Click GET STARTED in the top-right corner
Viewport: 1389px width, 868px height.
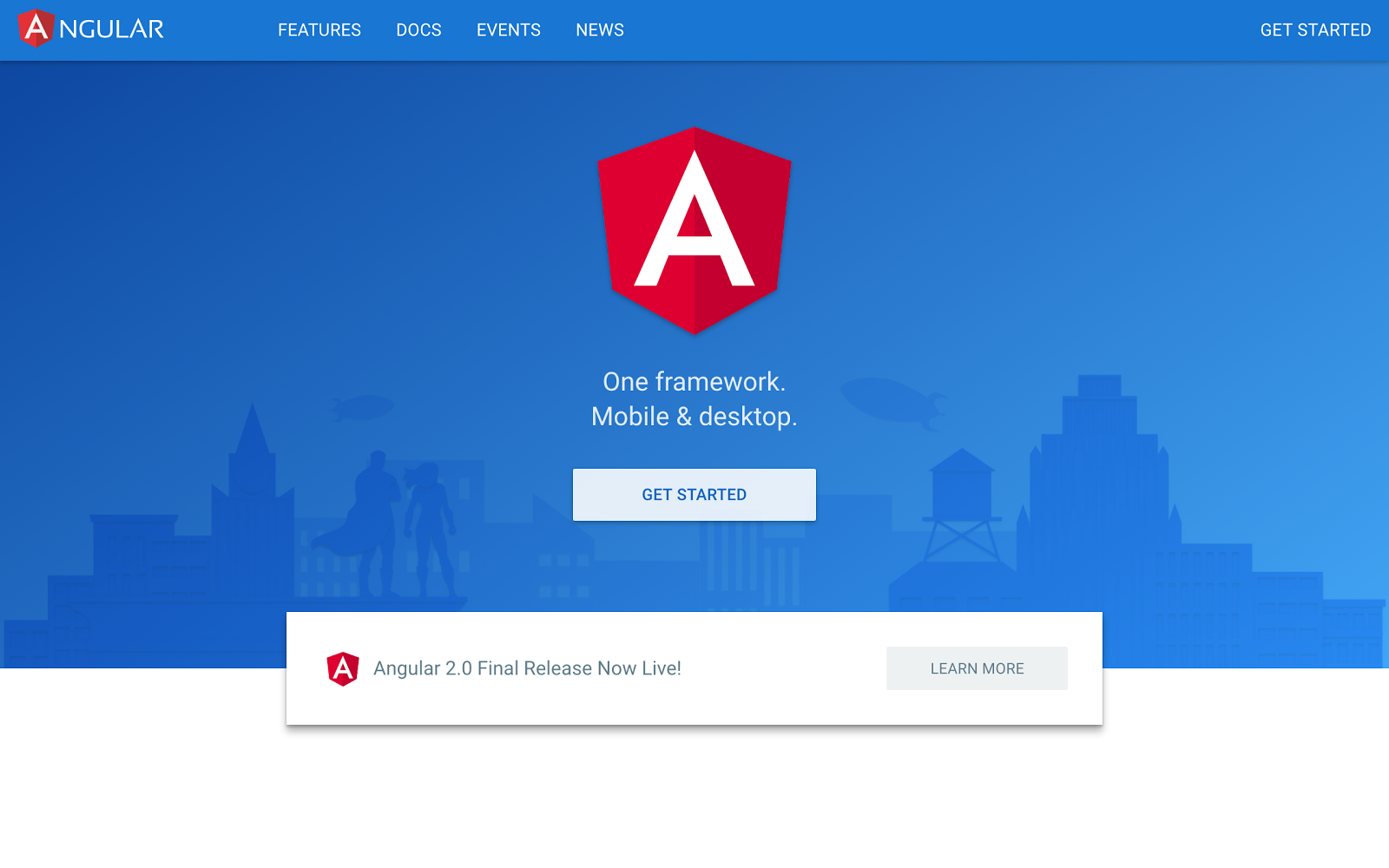pos(1316,30)
